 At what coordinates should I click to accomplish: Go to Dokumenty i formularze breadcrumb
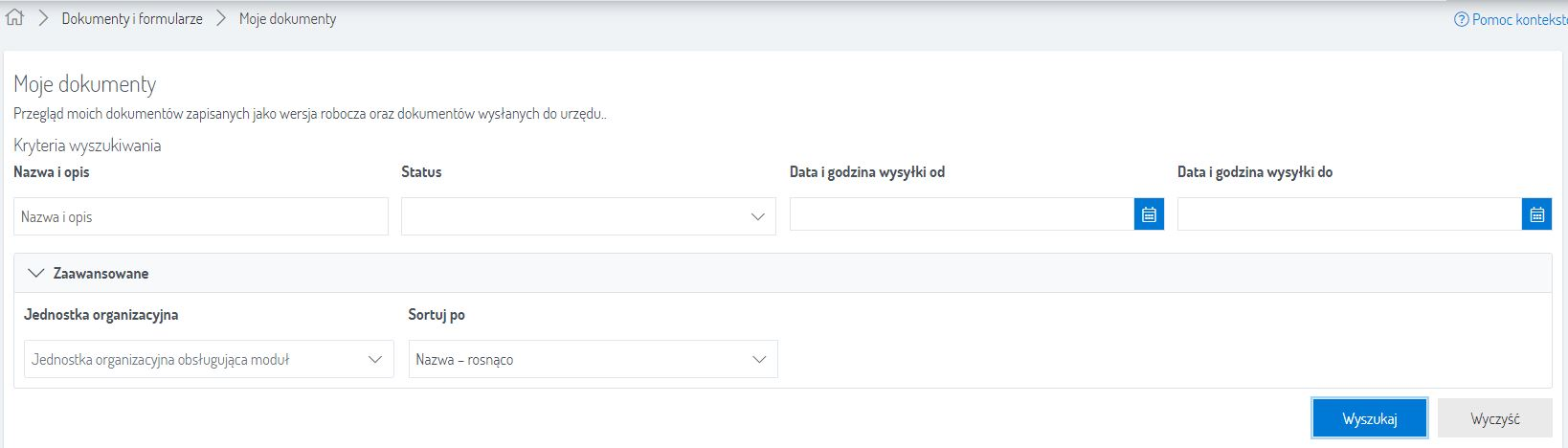(x=132, y=19)
